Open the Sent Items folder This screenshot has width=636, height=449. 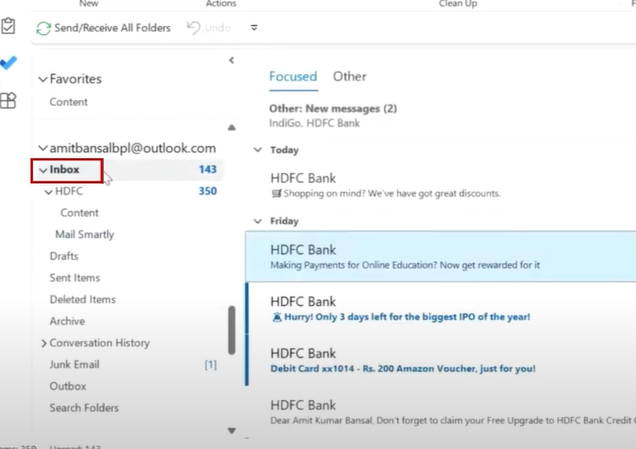pos(75,277)
